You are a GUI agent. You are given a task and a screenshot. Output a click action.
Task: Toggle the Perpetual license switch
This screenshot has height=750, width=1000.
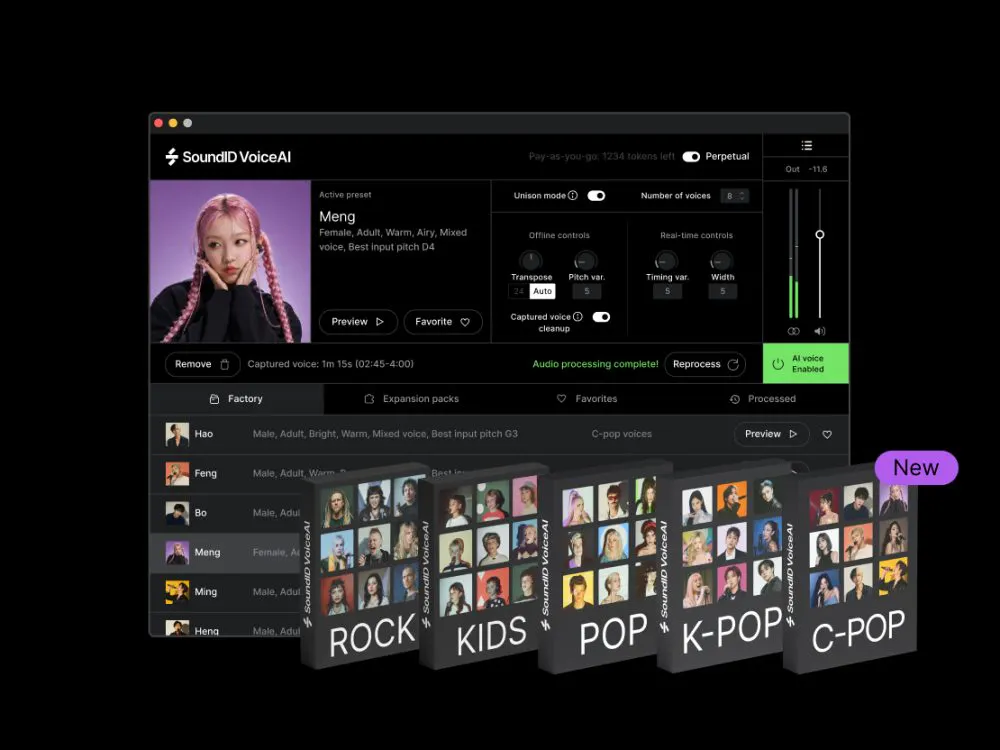click(691, 157)
